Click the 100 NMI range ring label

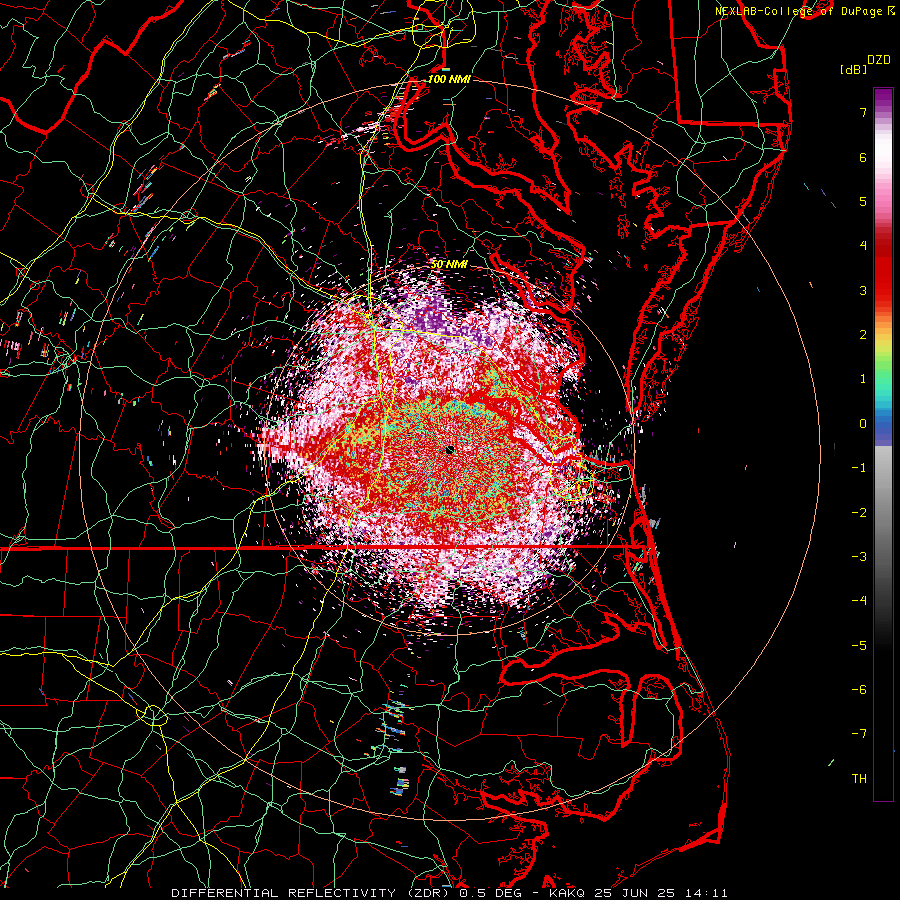tap(449, 79)
